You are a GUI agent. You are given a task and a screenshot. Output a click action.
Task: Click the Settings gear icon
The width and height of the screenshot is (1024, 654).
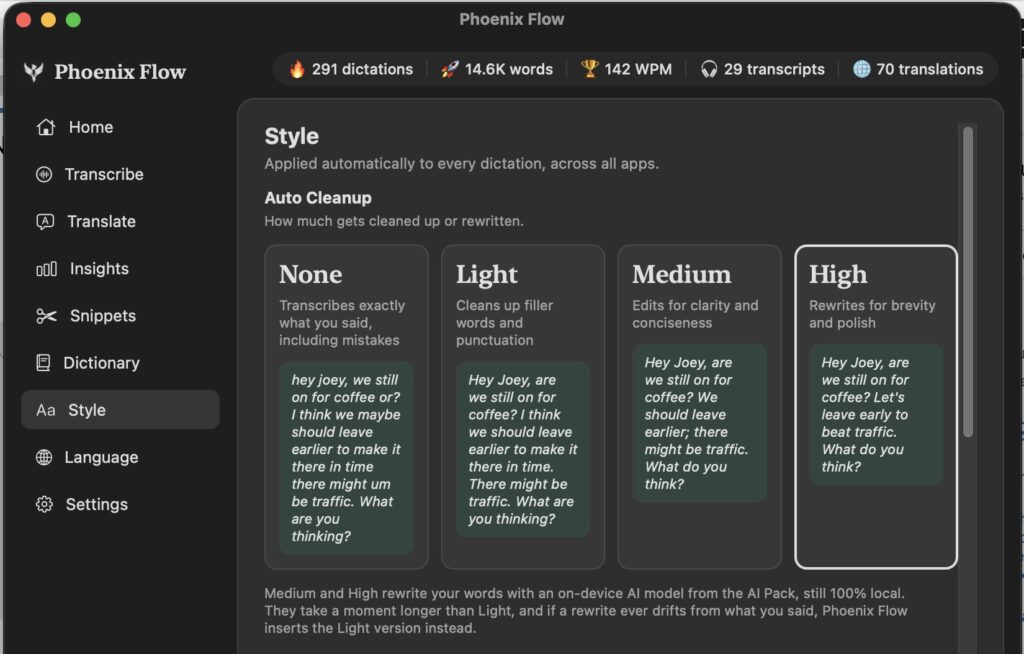pos(44,504)
